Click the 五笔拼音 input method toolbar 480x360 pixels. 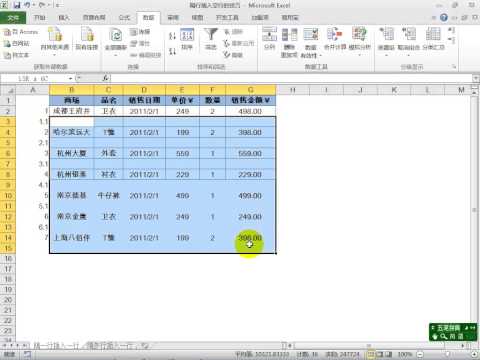pos(453,332)
